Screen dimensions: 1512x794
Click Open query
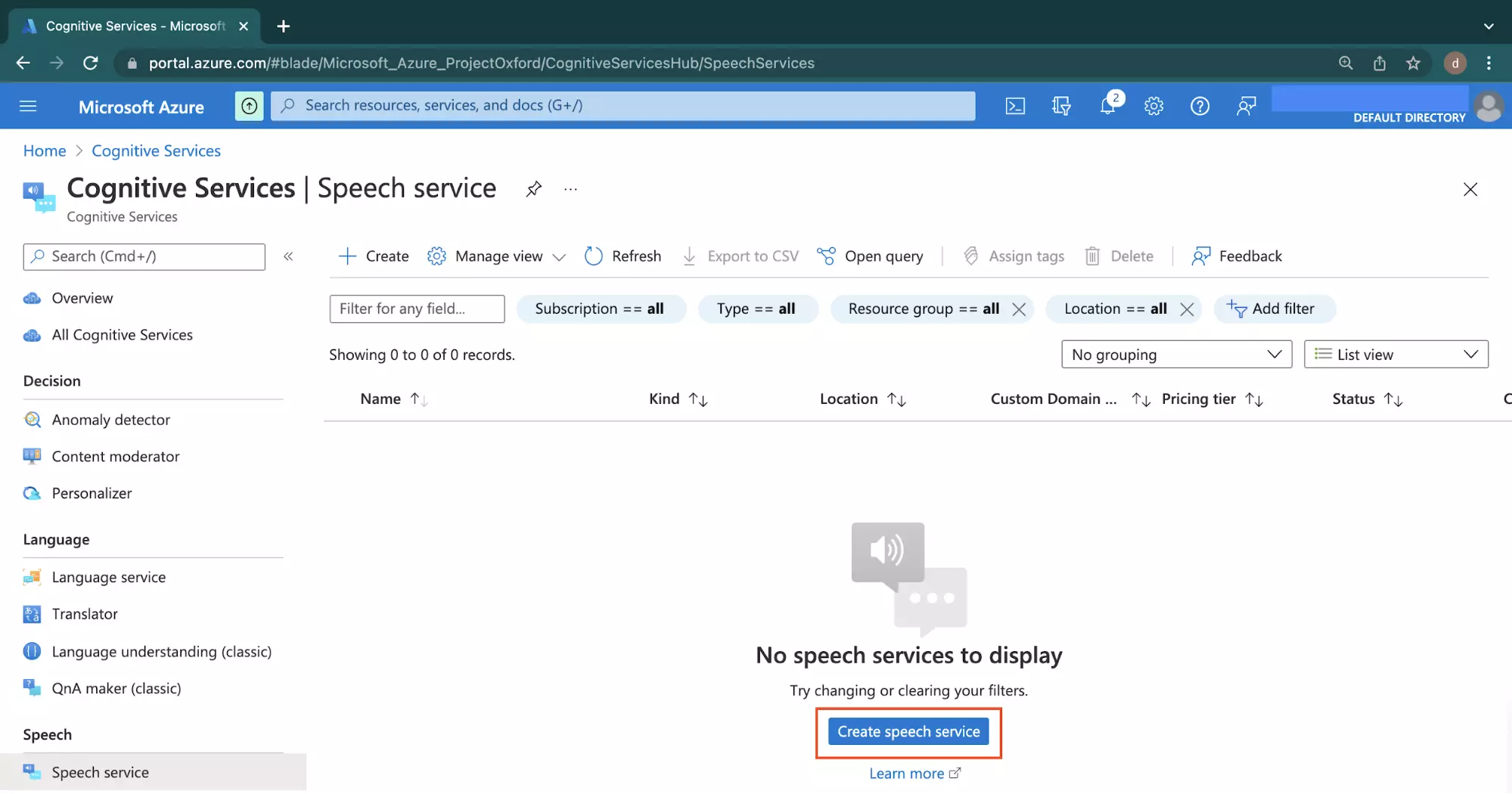click(x=870, y=256)
